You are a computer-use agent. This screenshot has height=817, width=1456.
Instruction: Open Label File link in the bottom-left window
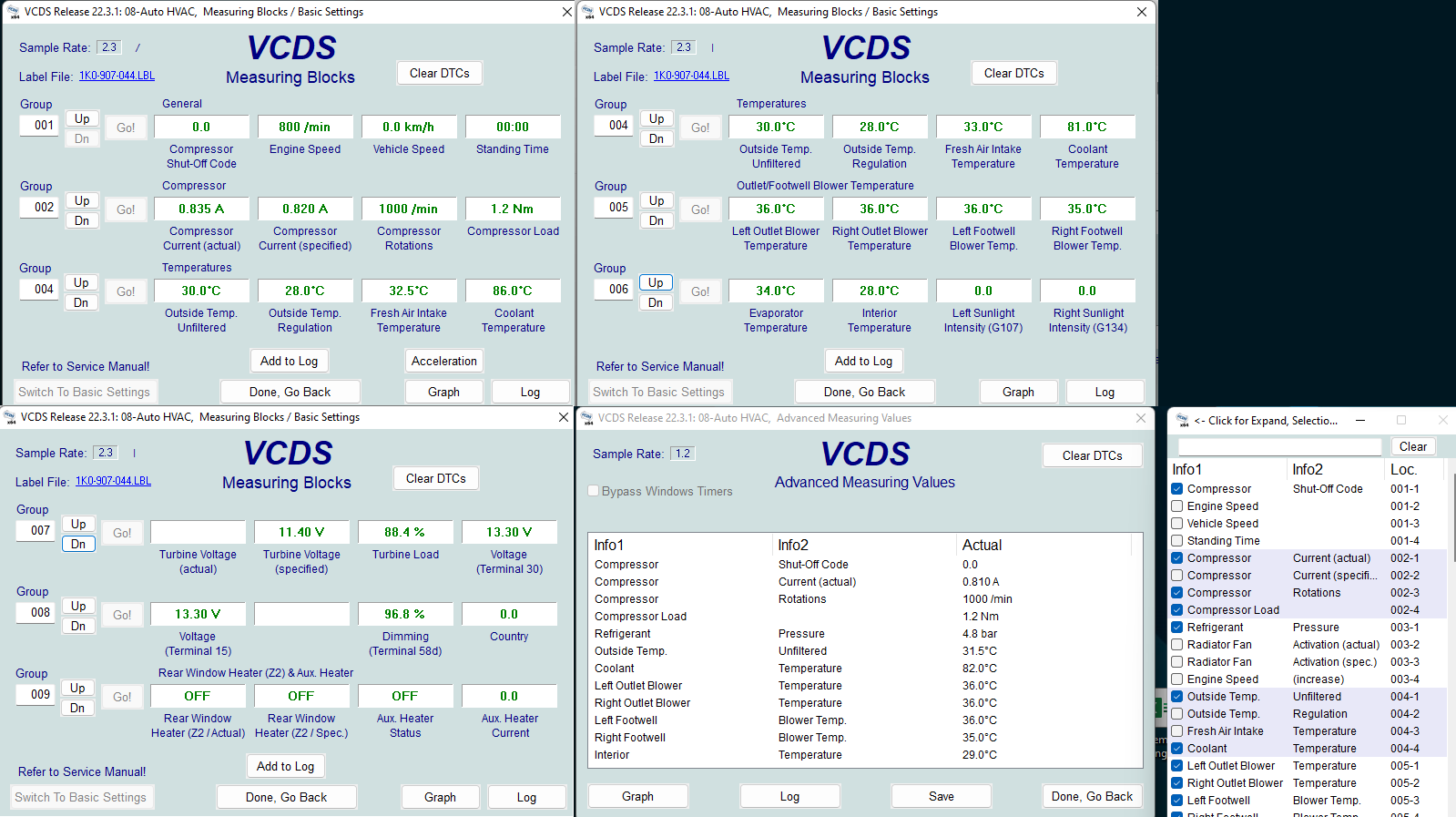tap(113, 481)
